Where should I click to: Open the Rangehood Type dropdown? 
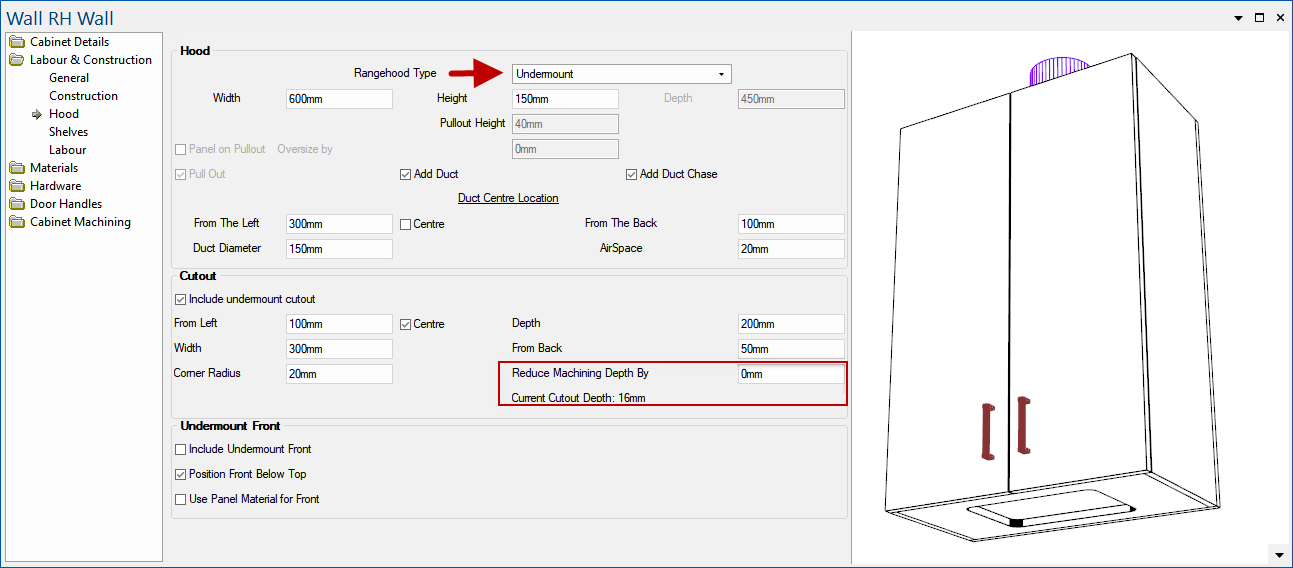[x=621, y=74]
